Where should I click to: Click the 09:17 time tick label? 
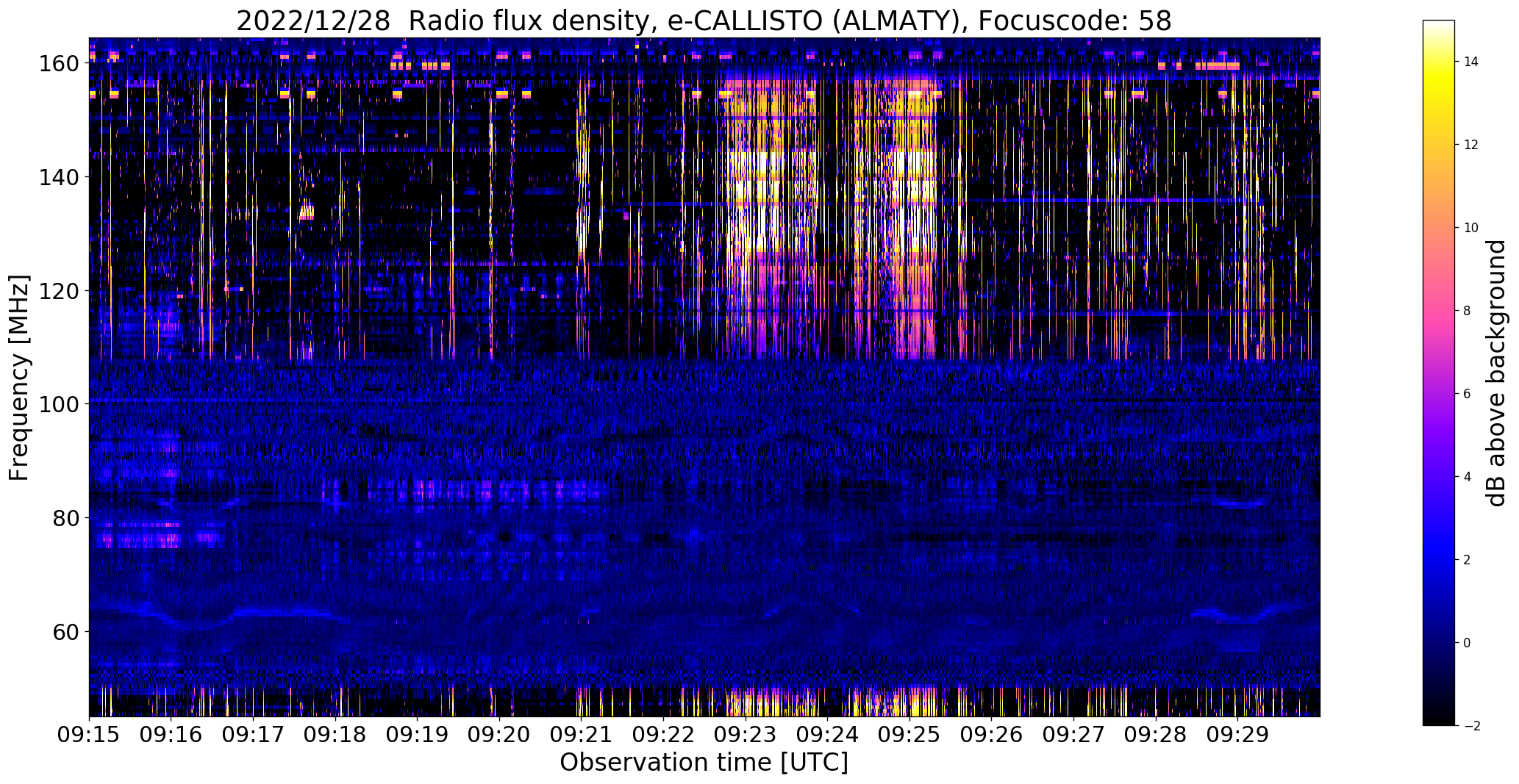(253, 734)
